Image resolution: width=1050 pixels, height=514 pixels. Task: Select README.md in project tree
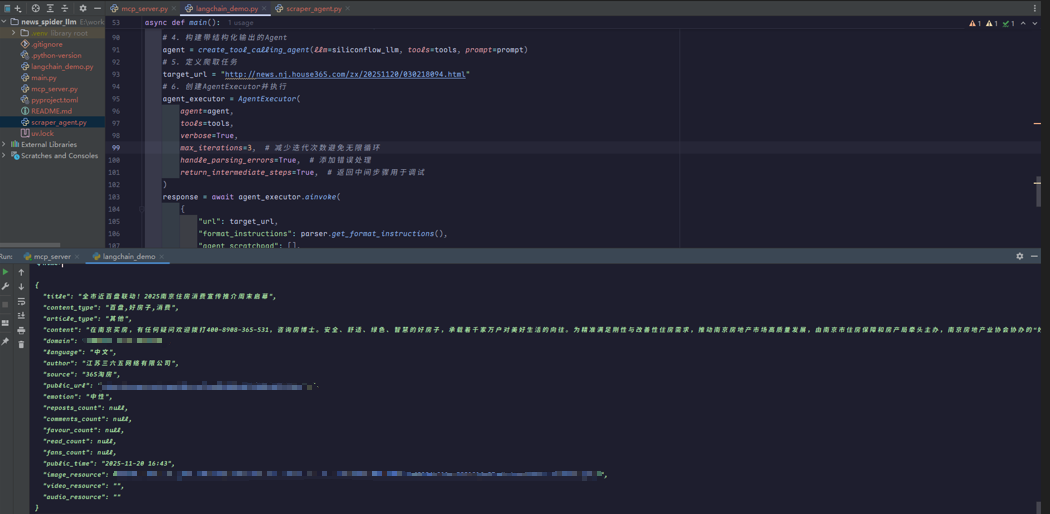point(51,111)
